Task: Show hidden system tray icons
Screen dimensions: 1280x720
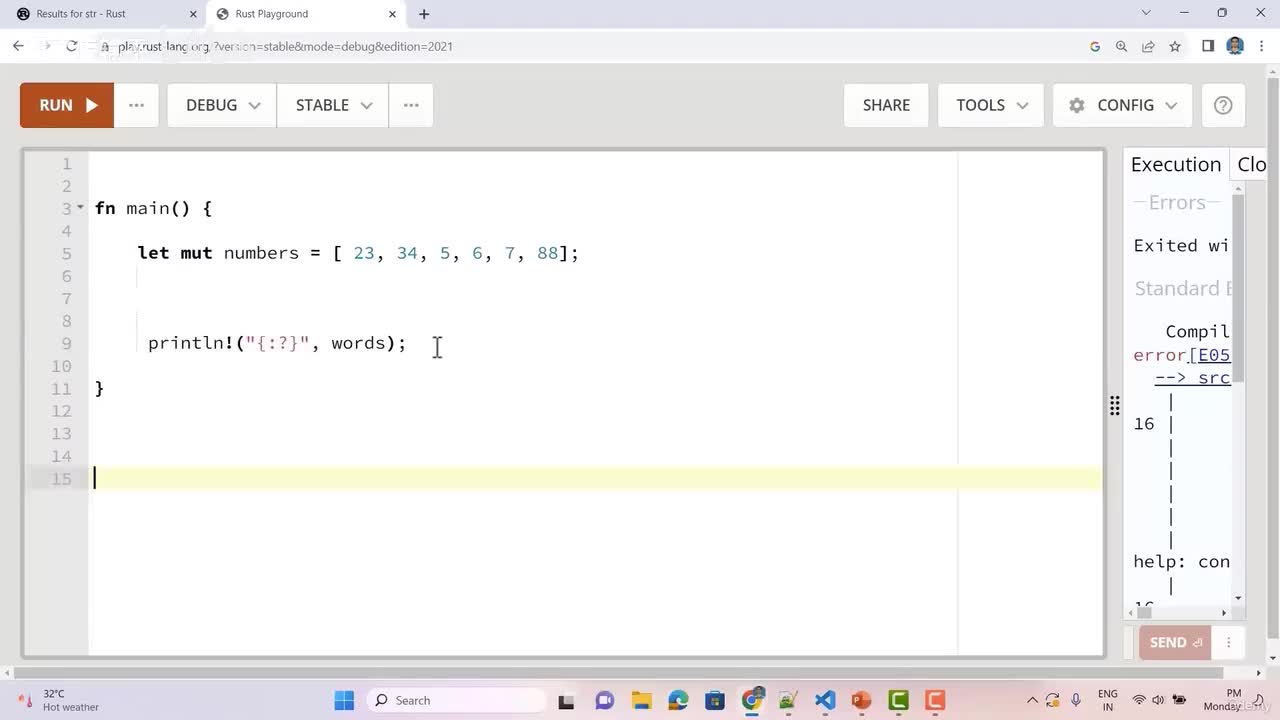Action: pyautogui.click(x=1033, y=700)
